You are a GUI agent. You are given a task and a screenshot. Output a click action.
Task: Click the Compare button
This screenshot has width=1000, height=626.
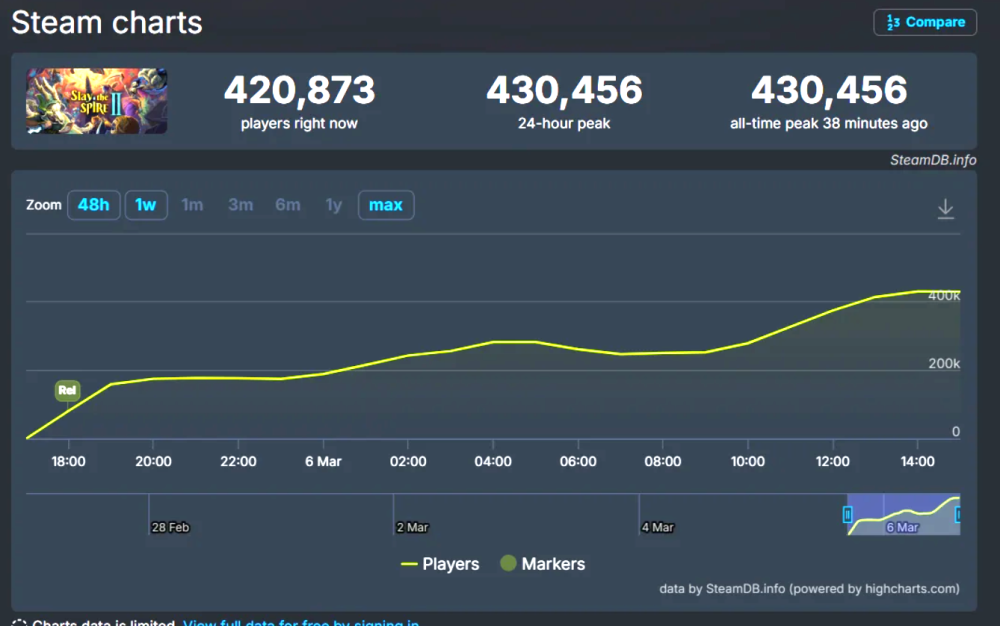click(x=925, y=22)
